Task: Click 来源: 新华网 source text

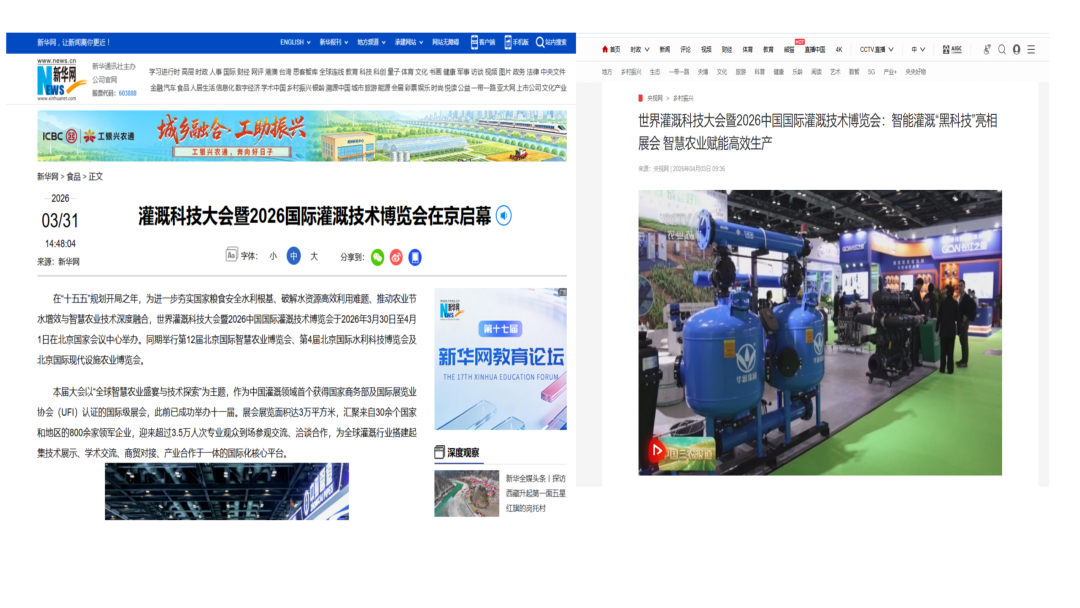Action: (59, 262)
